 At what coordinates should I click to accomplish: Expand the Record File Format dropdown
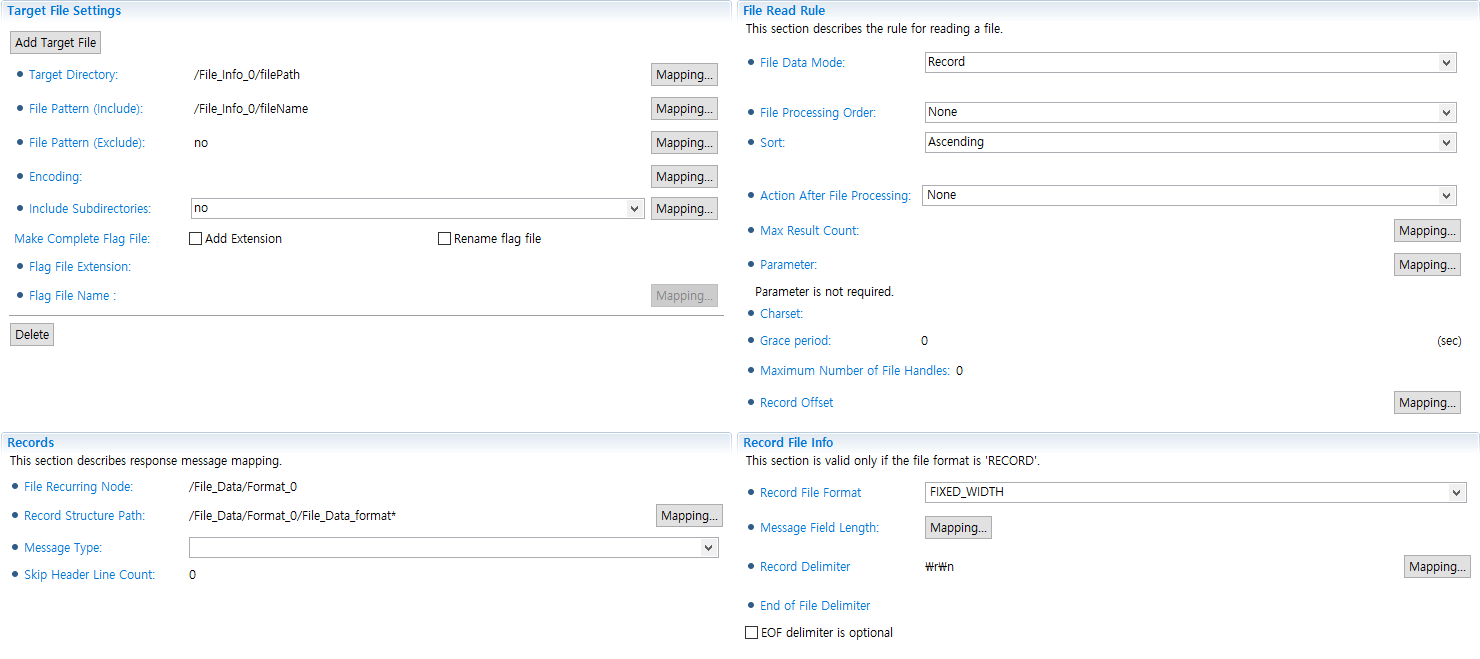click(1195, 492)
